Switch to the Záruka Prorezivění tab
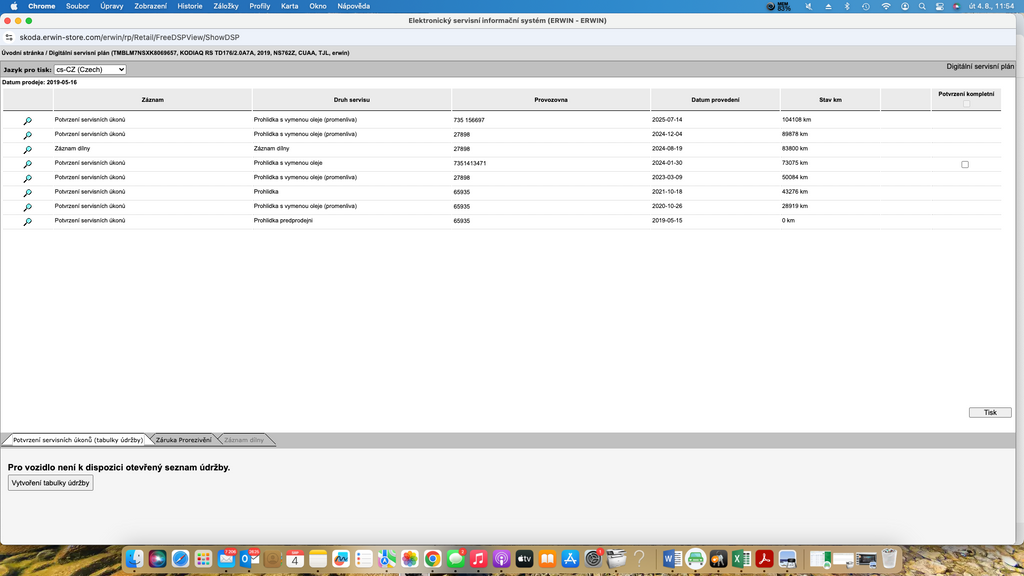This screenshot has height=576, width=1024. [x=184, y=440]
